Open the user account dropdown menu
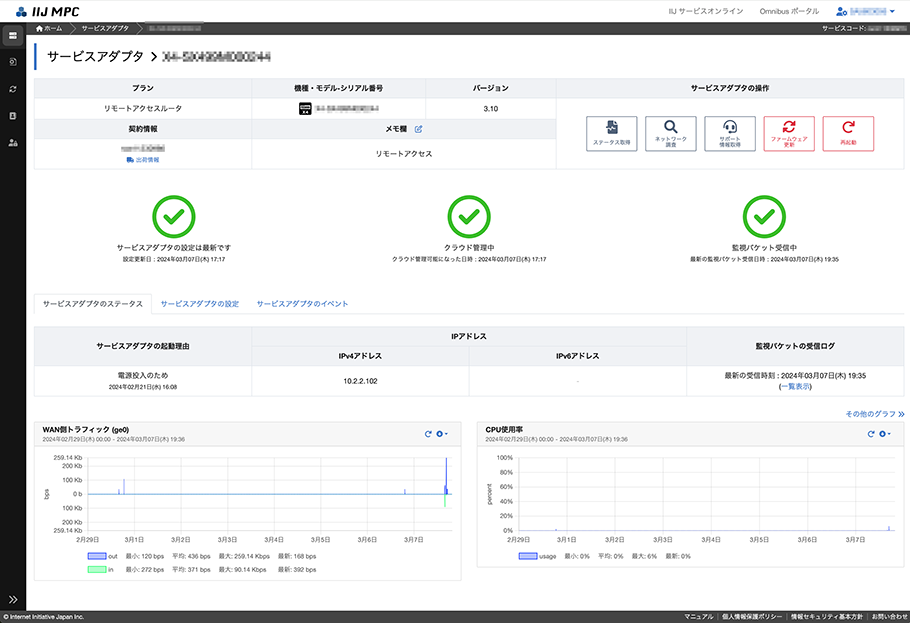This screenshot has width=910, height=623. coord(866,11)
